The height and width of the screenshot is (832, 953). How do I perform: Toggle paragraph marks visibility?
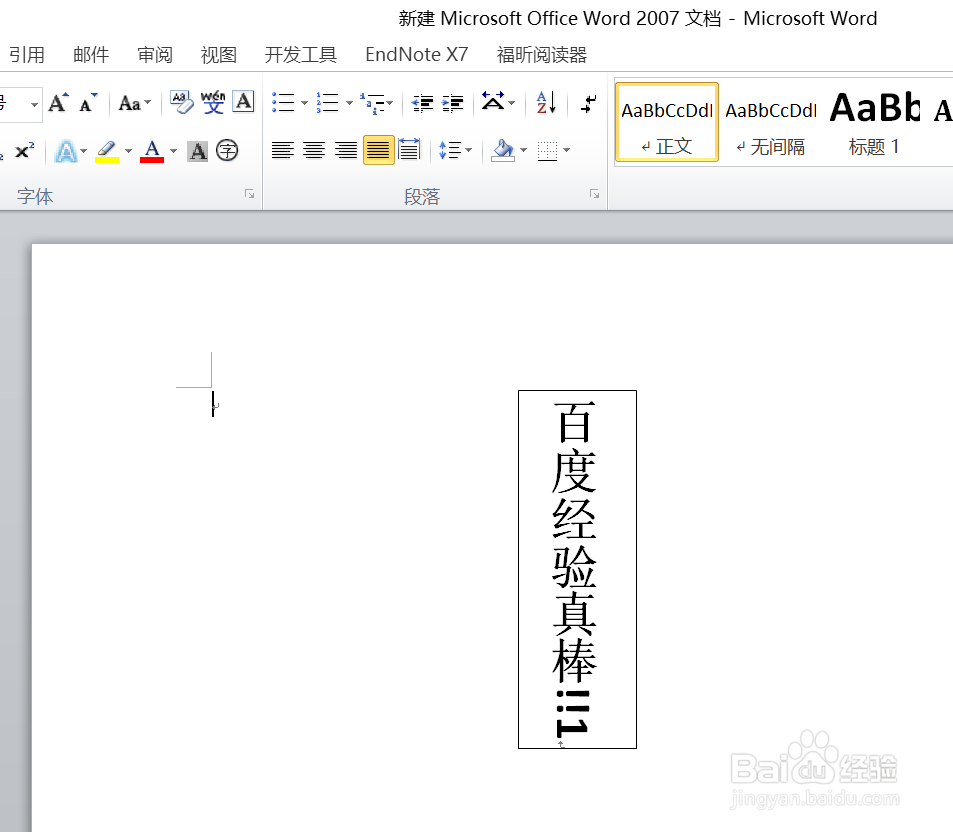[x=588, y=103]
